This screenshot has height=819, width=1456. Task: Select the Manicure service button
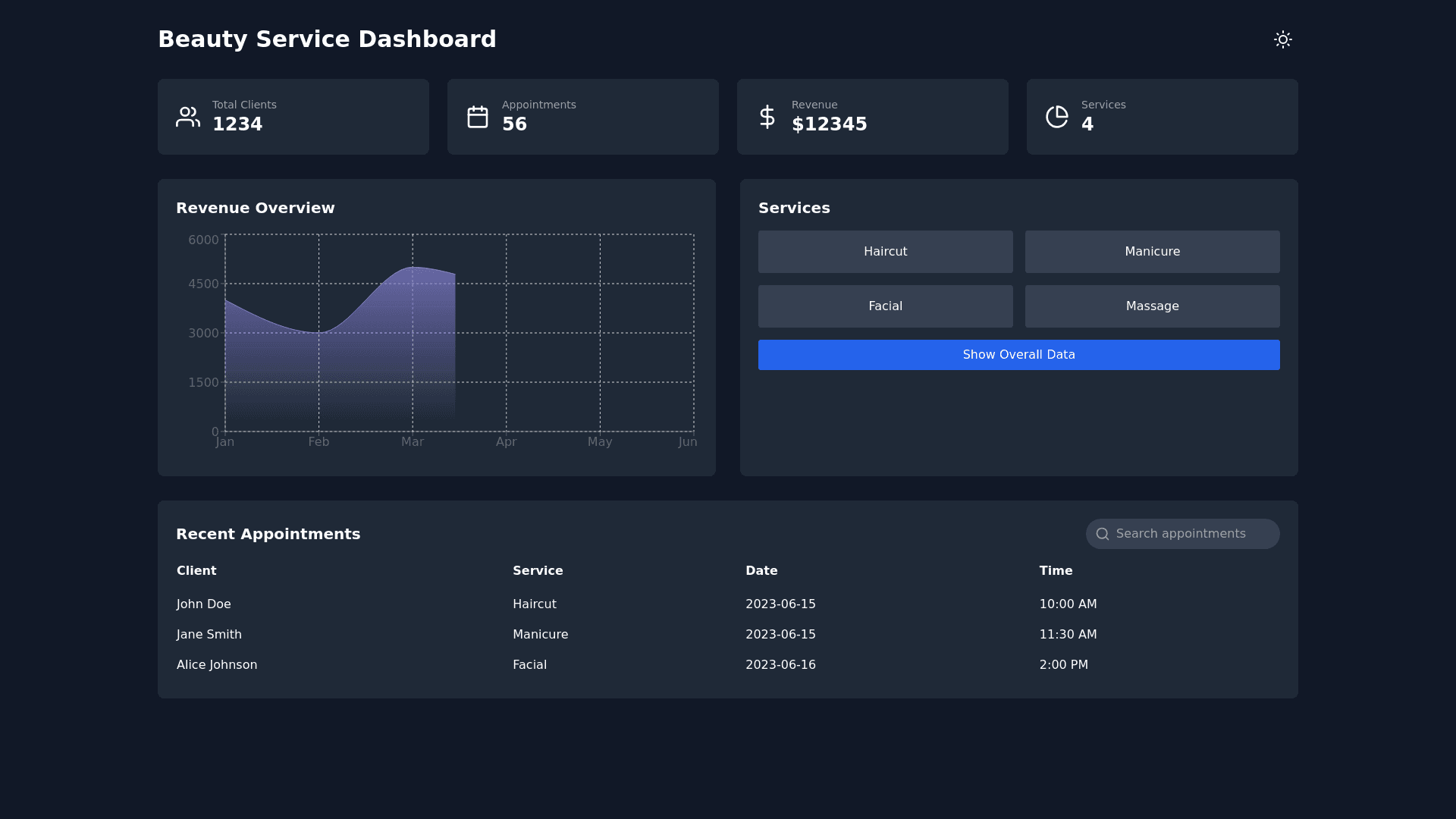click(1152, 252)
